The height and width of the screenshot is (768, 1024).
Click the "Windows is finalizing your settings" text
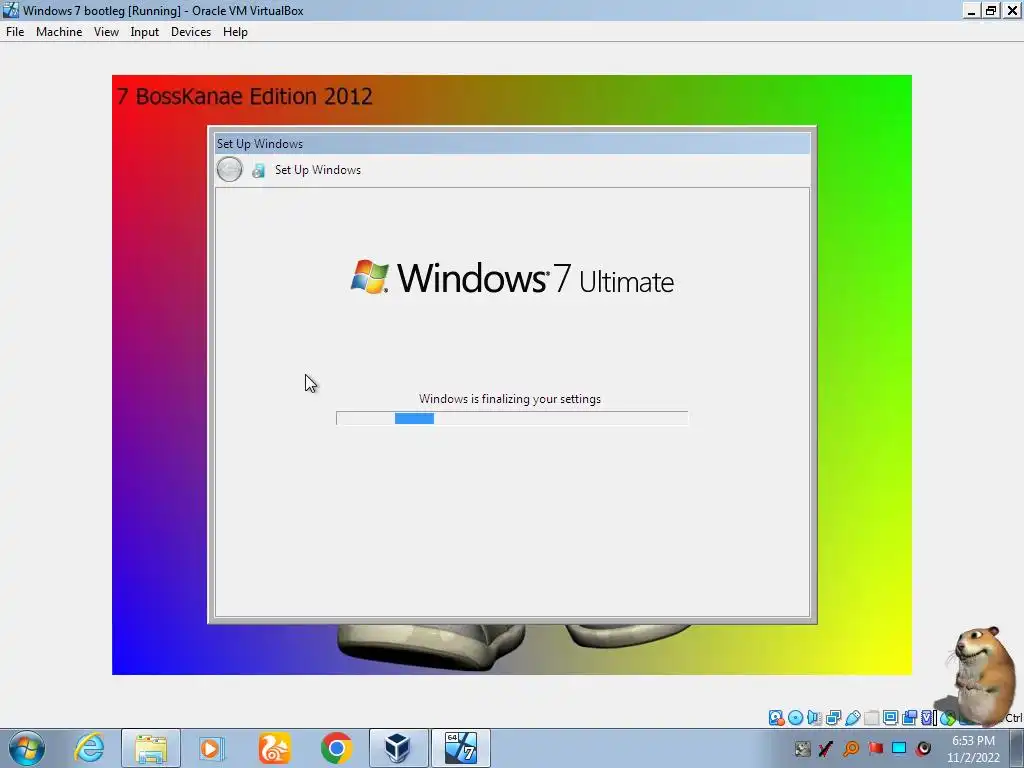[510, 399]
